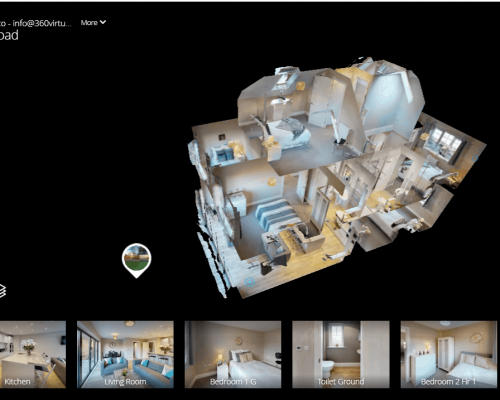This screenshot has height=400, width=500.
Task: Expand the More chevron arrow
Action: (103, 22)
